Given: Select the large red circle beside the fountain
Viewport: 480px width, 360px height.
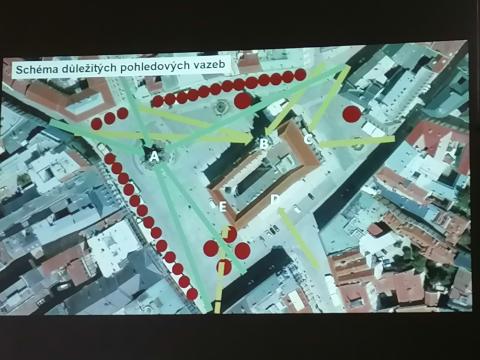Looking at the screenshot, I should click(x=242, y=100).
